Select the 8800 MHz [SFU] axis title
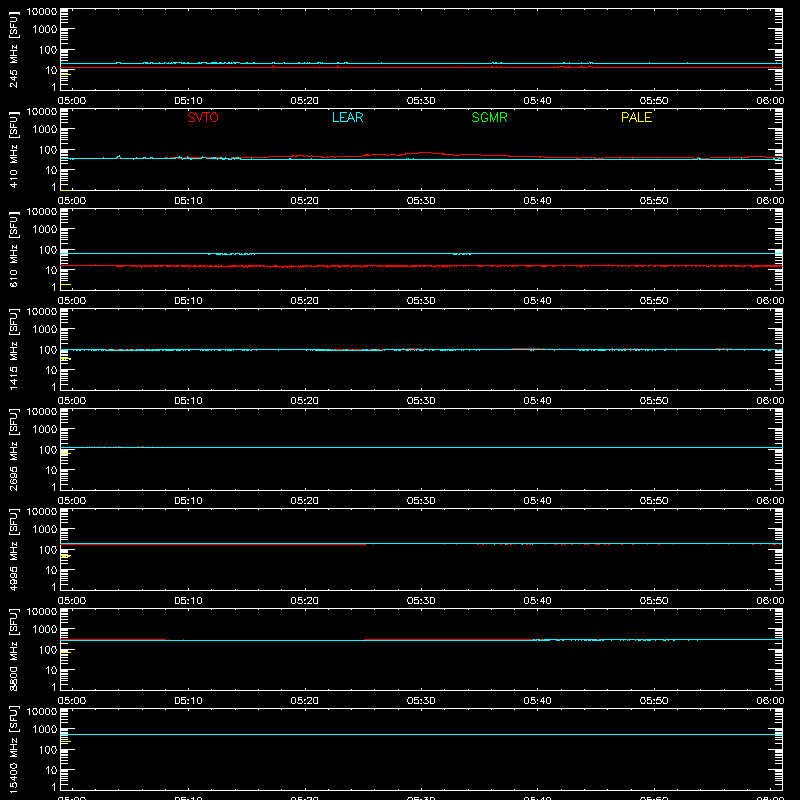800x800 pixels. click(13, 649)
